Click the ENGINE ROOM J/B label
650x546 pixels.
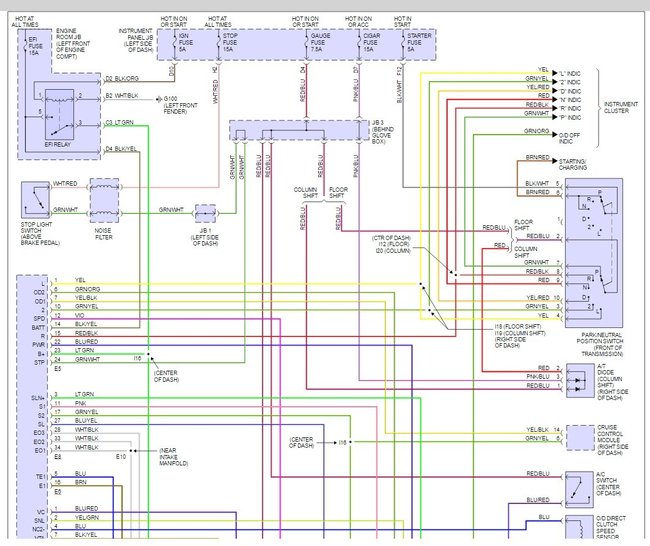(73, 44)
